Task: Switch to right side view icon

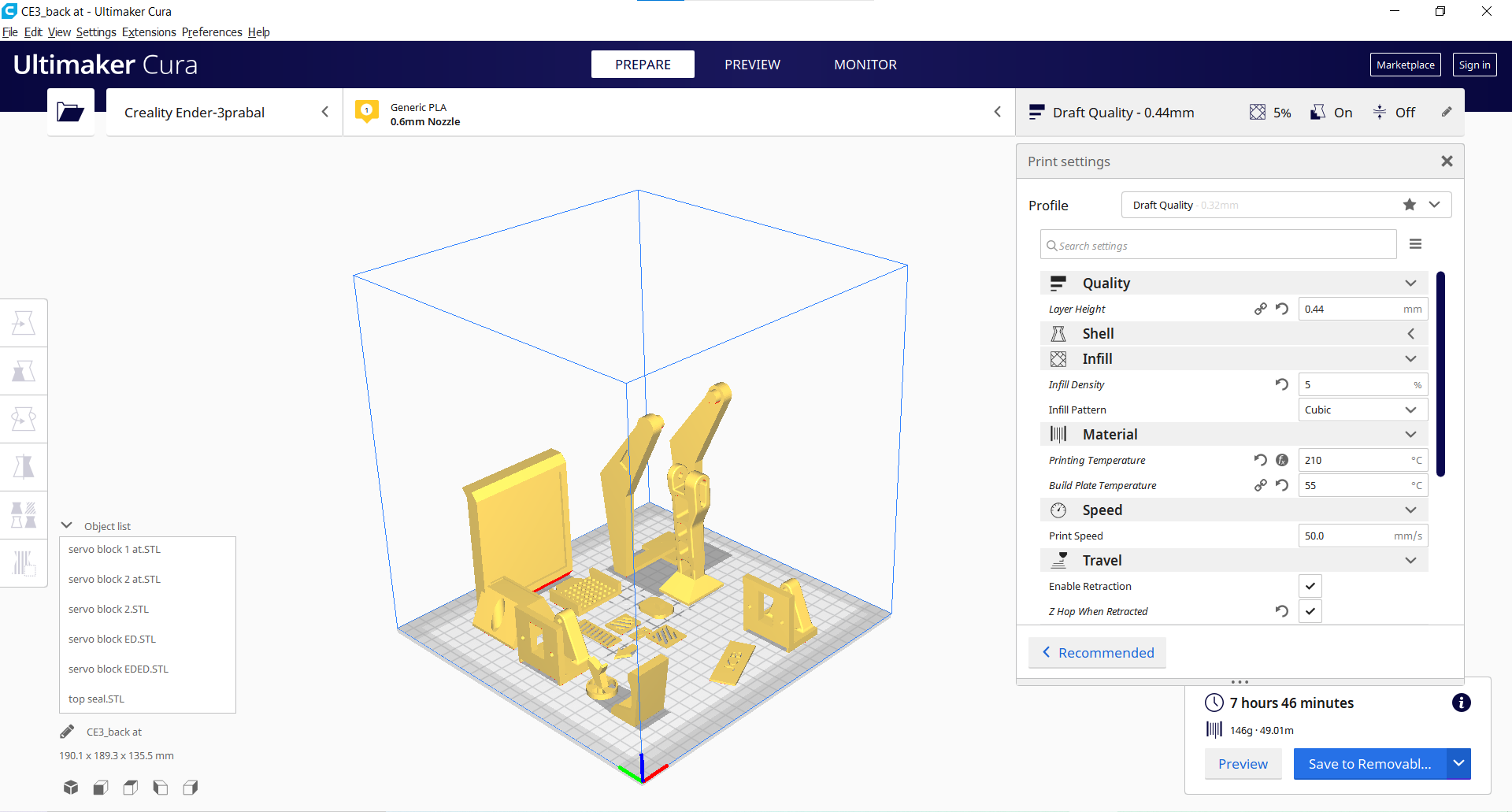Action: click(x=191, y=787)
